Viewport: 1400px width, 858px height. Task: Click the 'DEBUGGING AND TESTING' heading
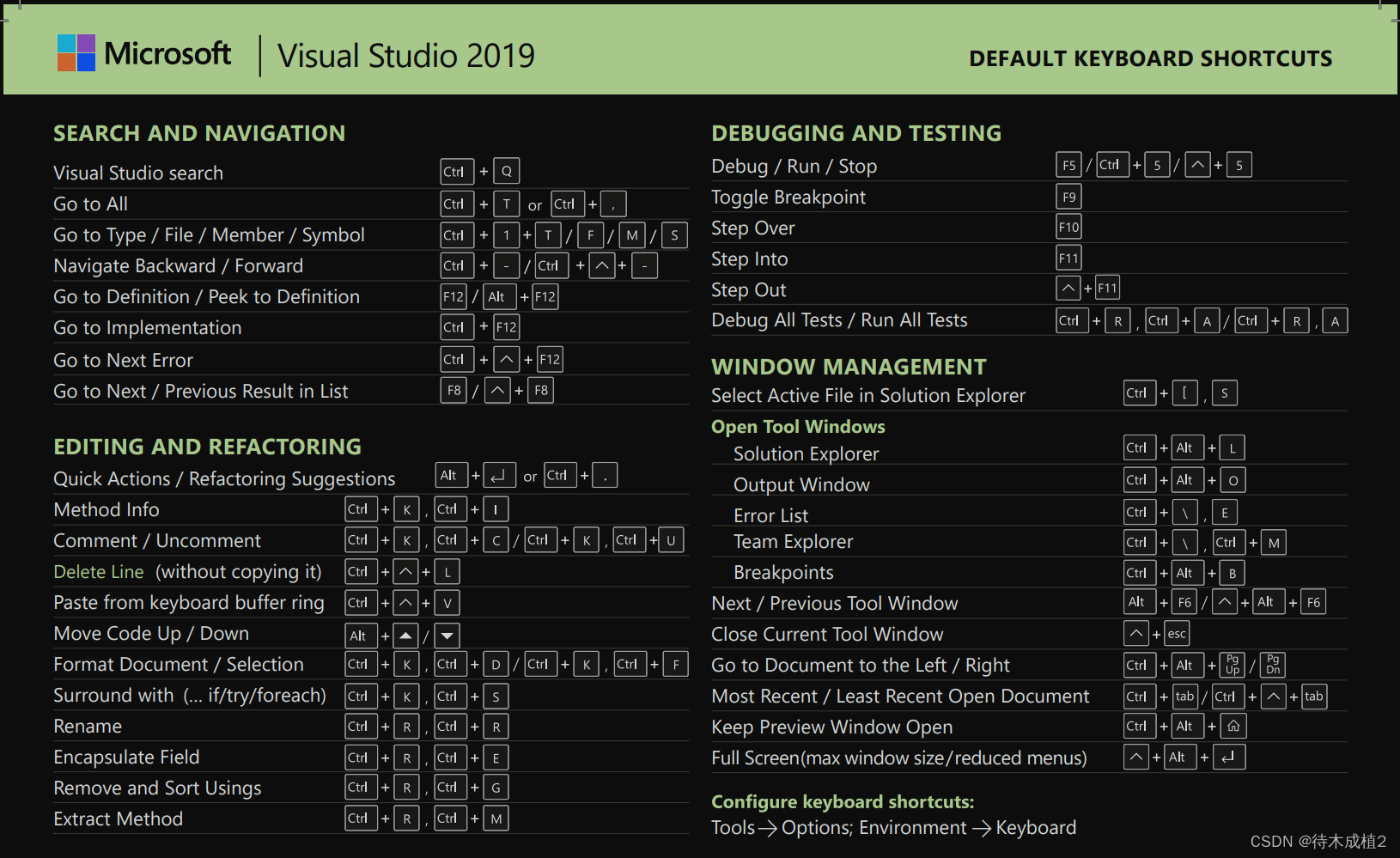pos(856,133)
